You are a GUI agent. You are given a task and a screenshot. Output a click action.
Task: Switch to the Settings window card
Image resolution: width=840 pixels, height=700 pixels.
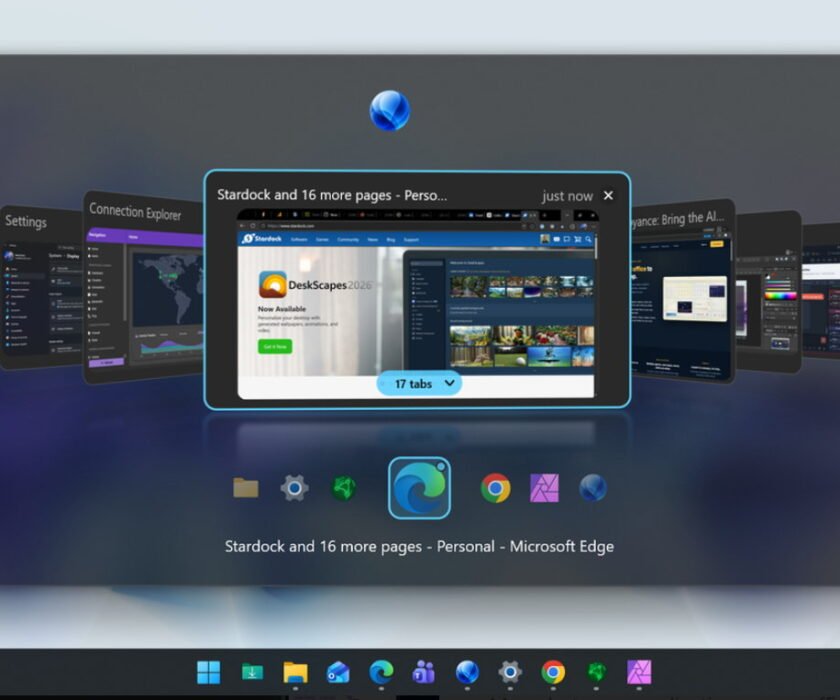pos(42,288)
